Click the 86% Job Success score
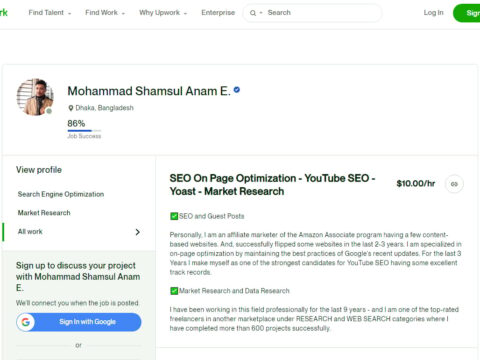This screenshot has width=480, height=360. pos(76,123)
